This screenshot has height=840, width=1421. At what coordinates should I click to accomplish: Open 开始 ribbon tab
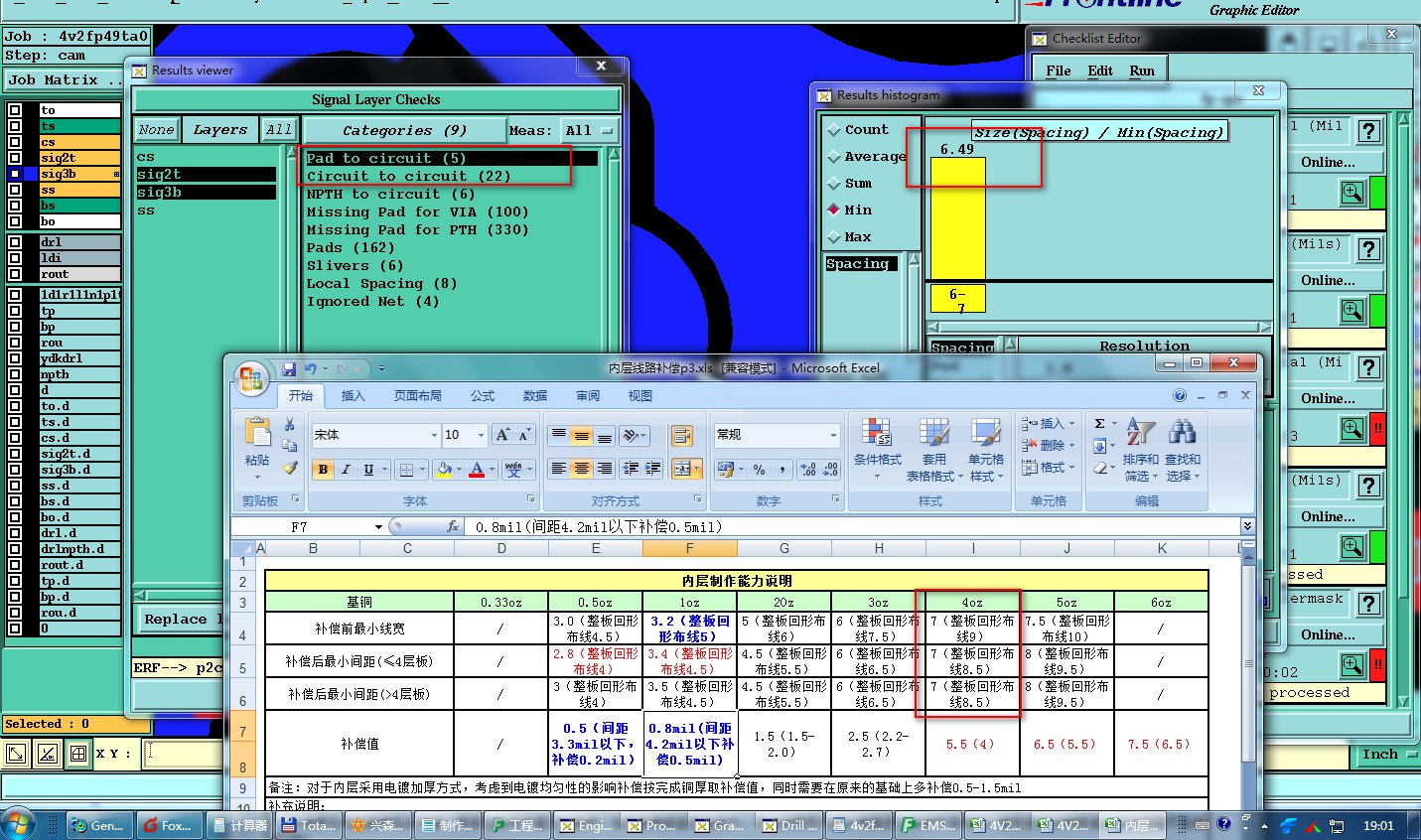301,395
